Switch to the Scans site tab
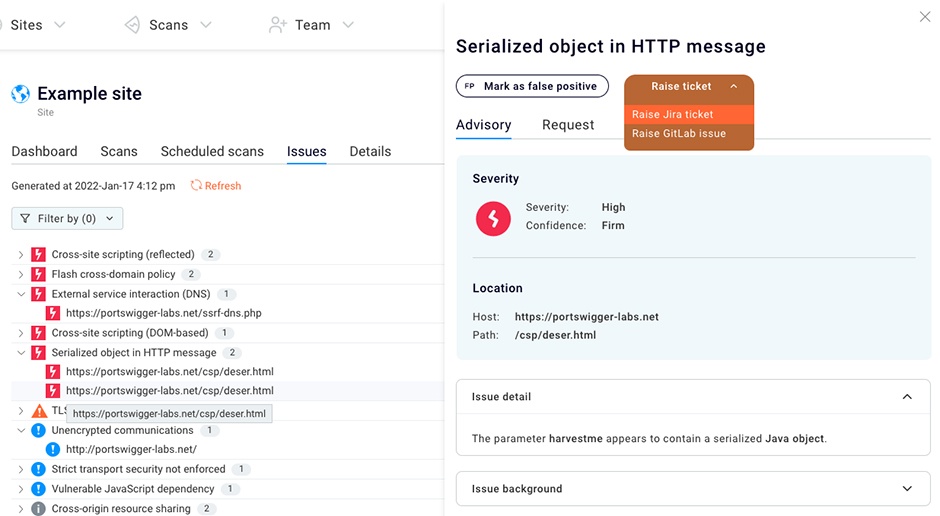 tap(119, 152)
